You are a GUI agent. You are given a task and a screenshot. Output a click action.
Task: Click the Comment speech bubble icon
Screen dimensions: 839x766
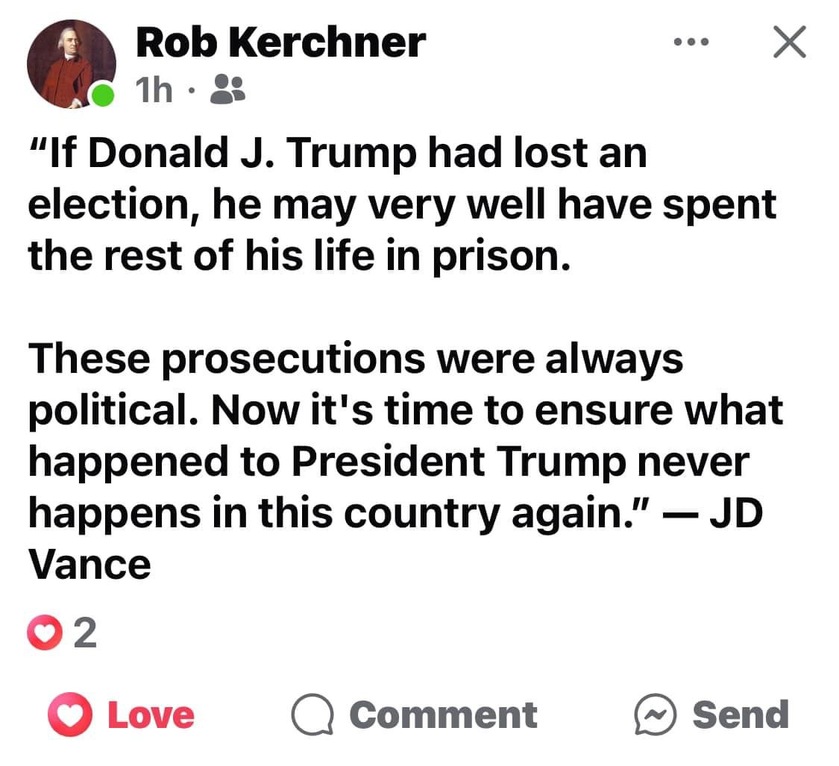click(312, 714)
